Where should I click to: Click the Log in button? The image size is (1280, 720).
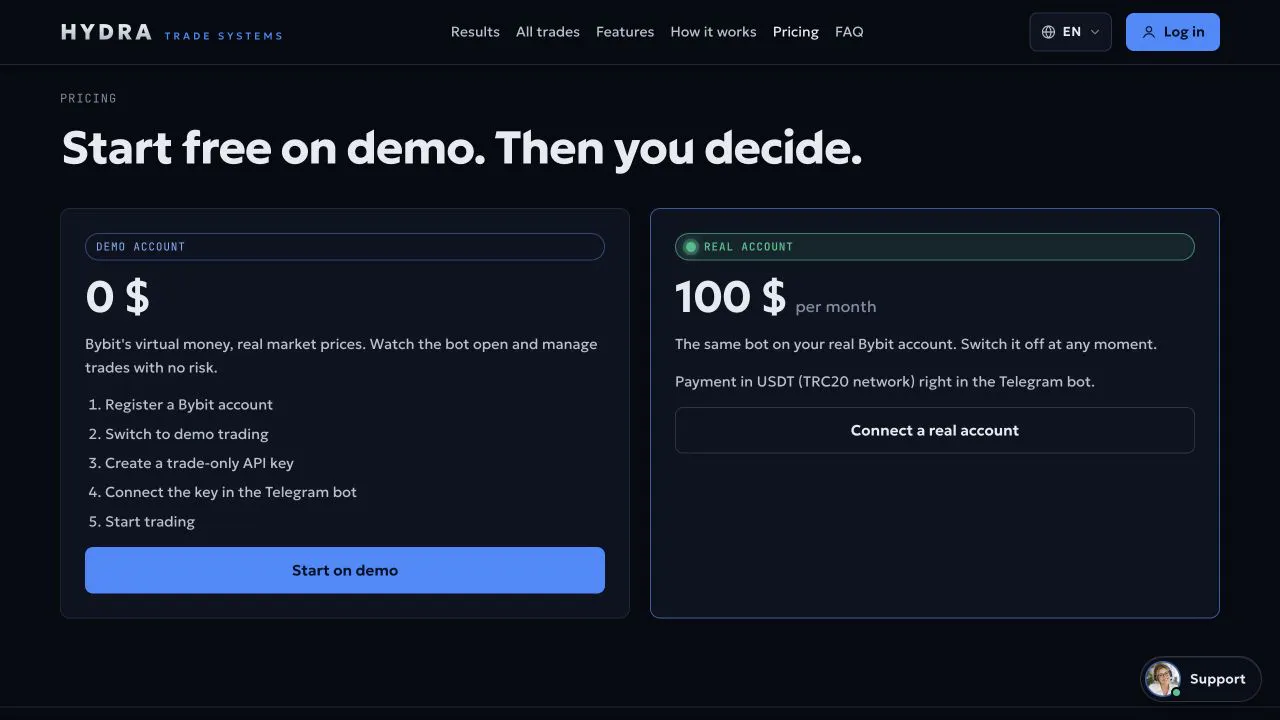point(1173,32)
